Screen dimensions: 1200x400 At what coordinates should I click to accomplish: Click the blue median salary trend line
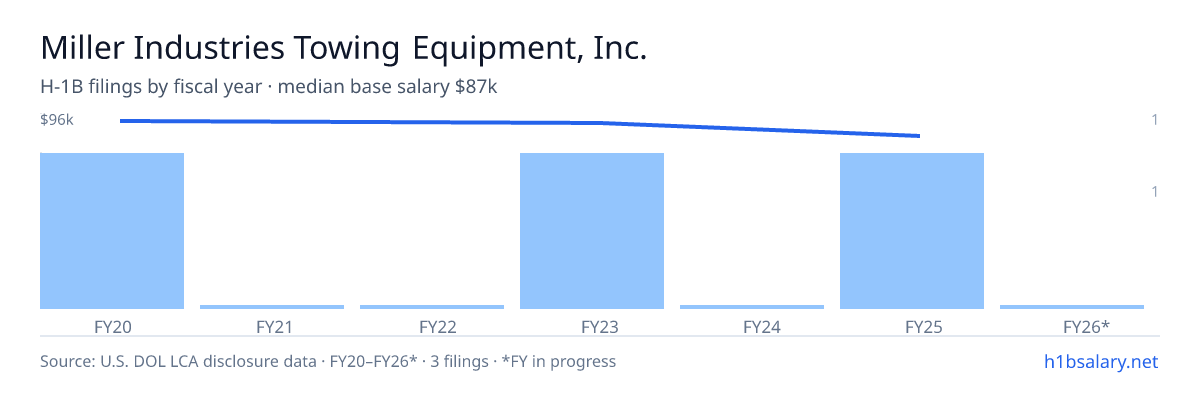tap(520, 123)
